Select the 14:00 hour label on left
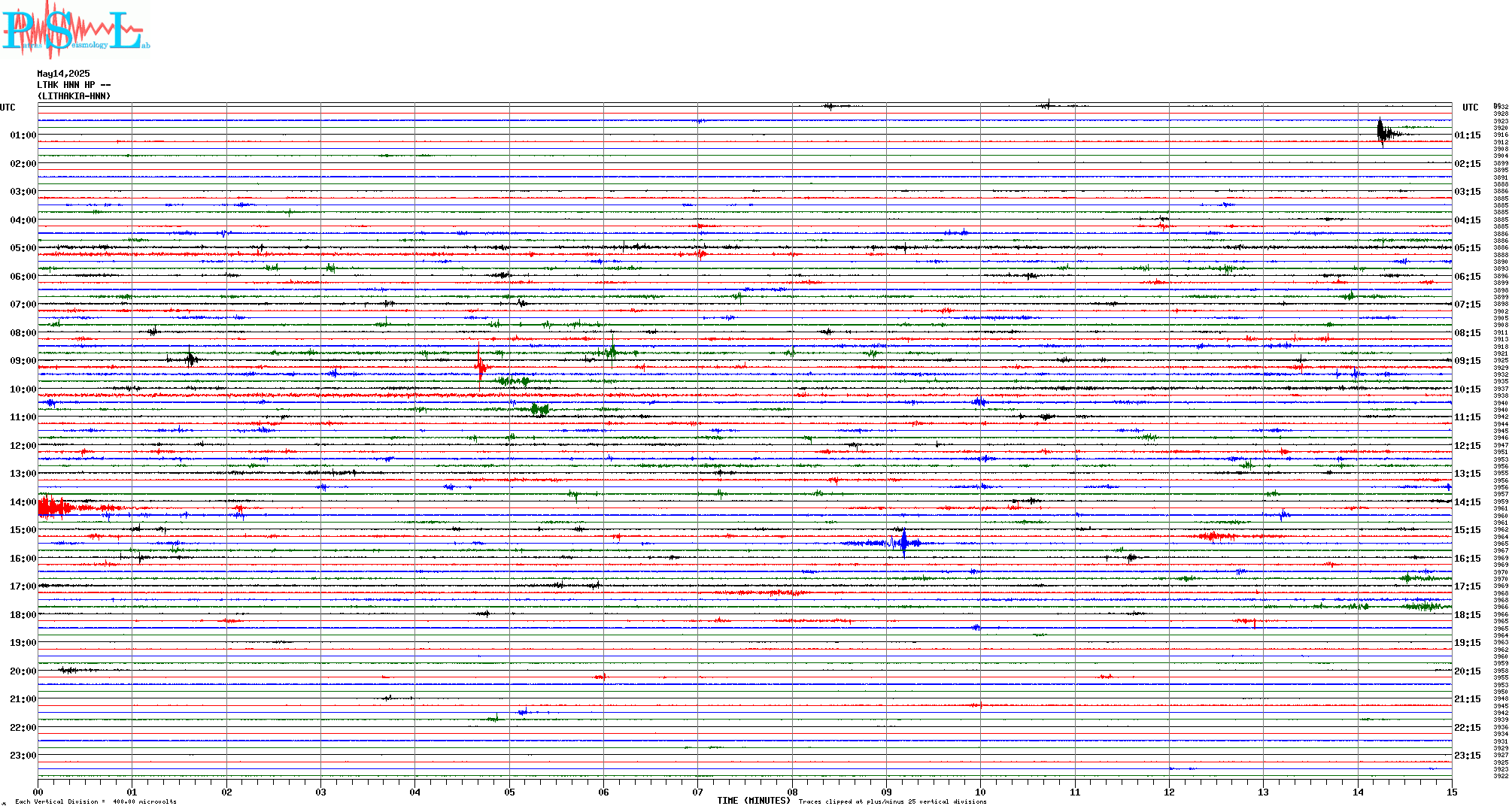The image size is (1512, 812). [23, 502]
